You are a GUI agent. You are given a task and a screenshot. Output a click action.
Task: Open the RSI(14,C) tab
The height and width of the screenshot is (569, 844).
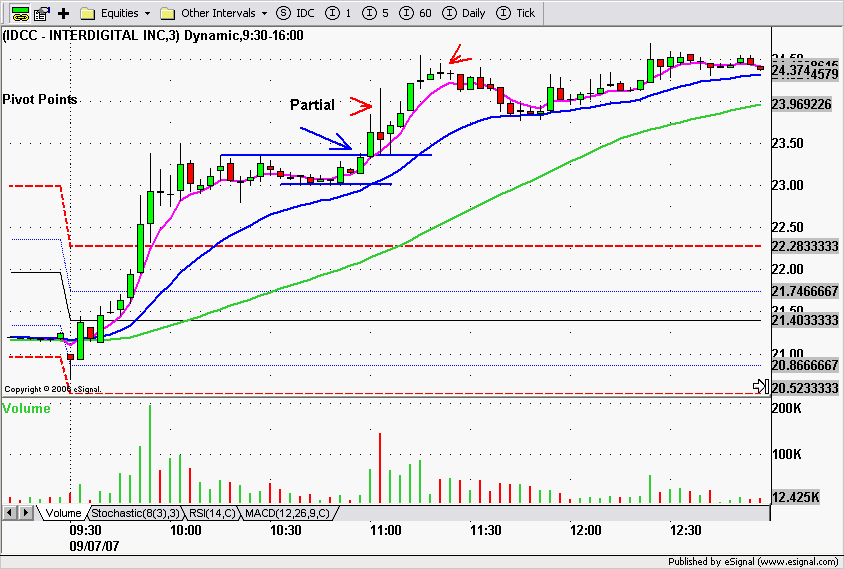(x=212, y=513)
